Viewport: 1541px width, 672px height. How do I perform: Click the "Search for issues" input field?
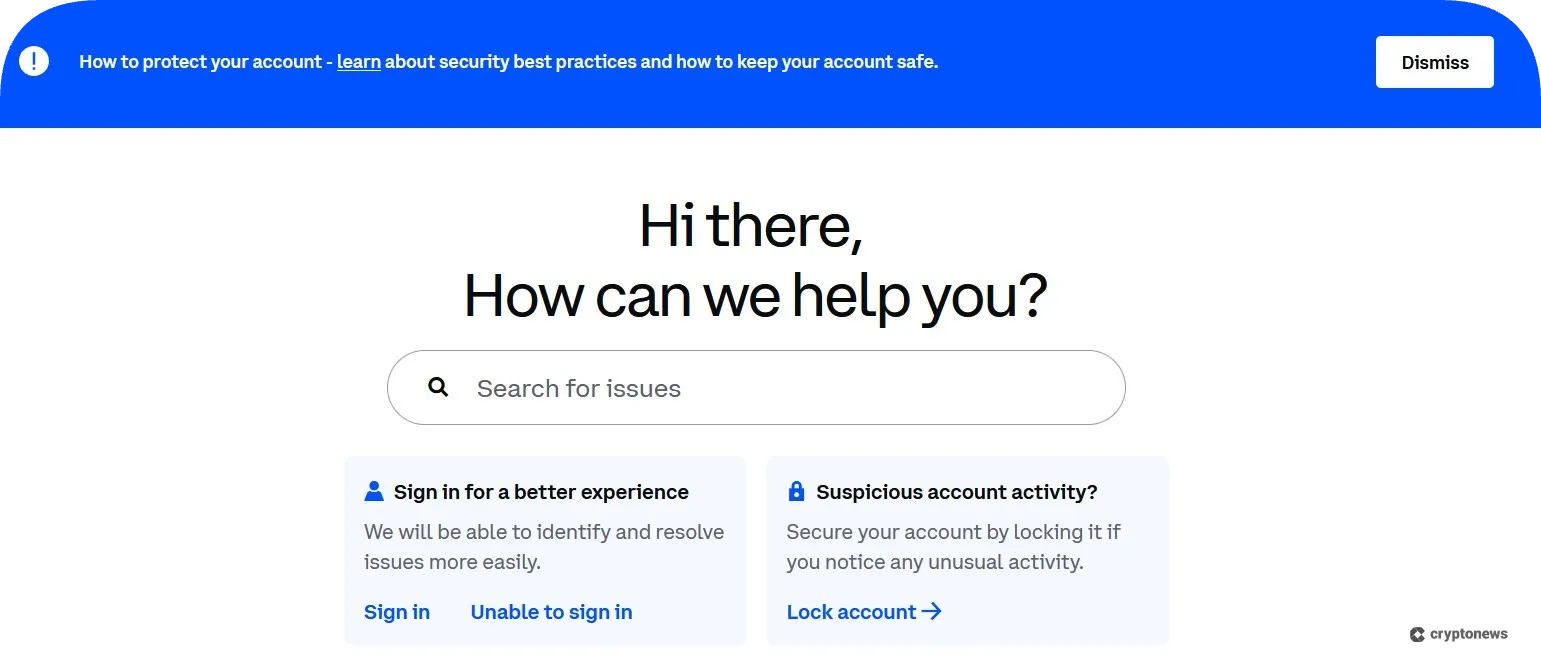[x=756, y=387]
